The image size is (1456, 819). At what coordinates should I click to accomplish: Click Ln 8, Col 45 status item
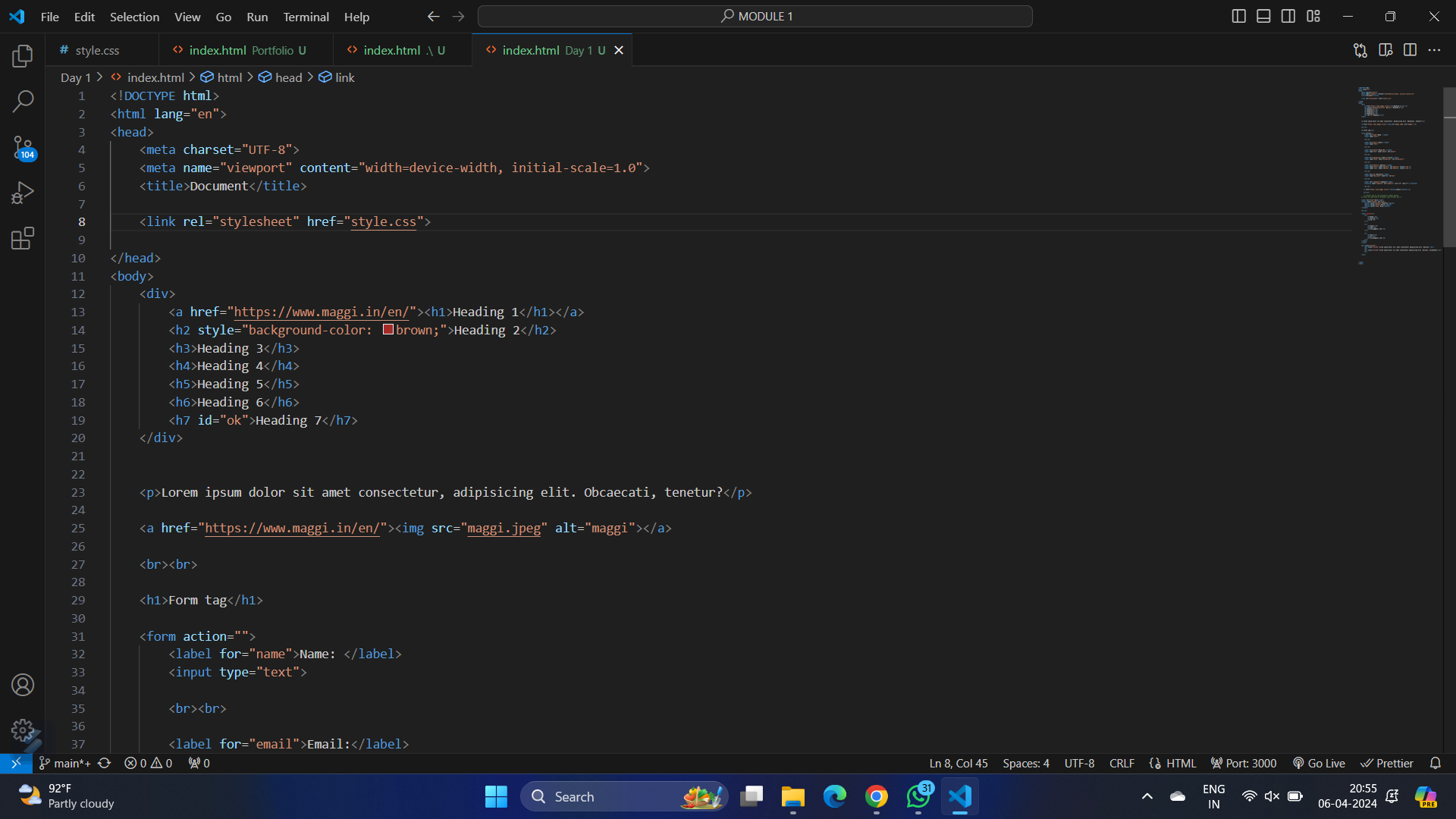pyautogui.click(x=959, y=763)
